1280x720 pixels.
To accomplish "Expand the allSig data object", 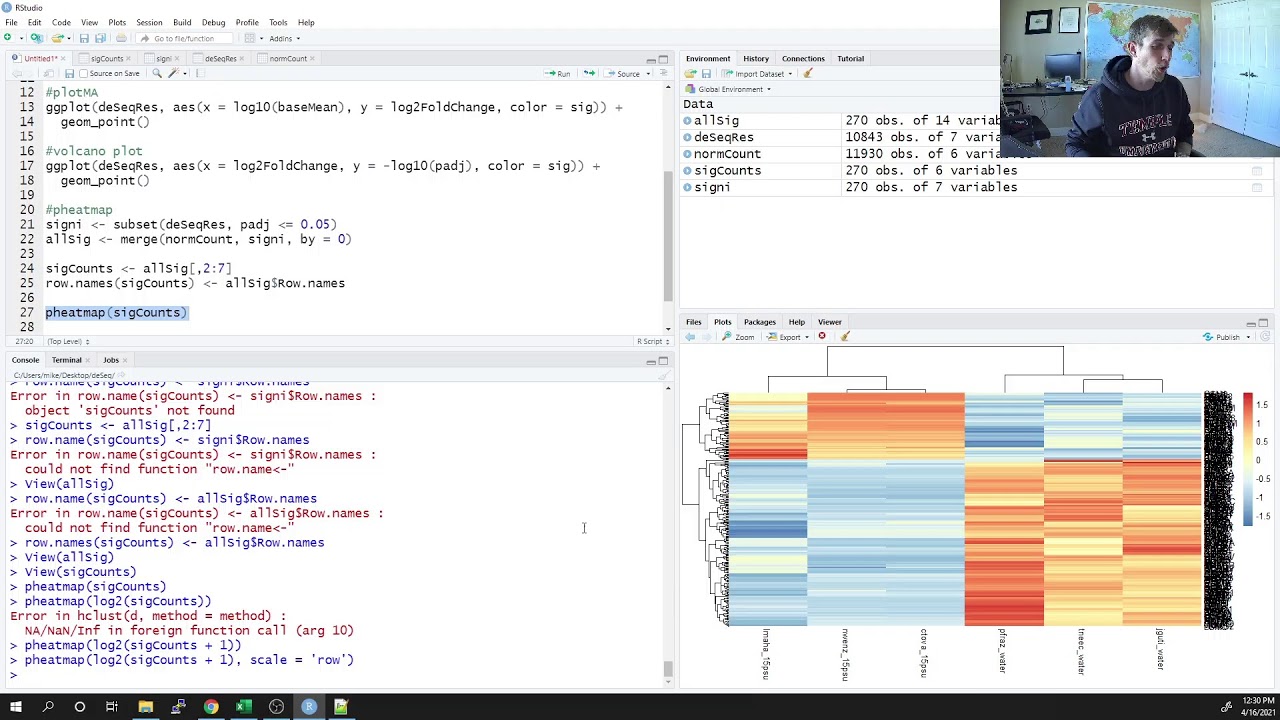I will tap(688, 120).
